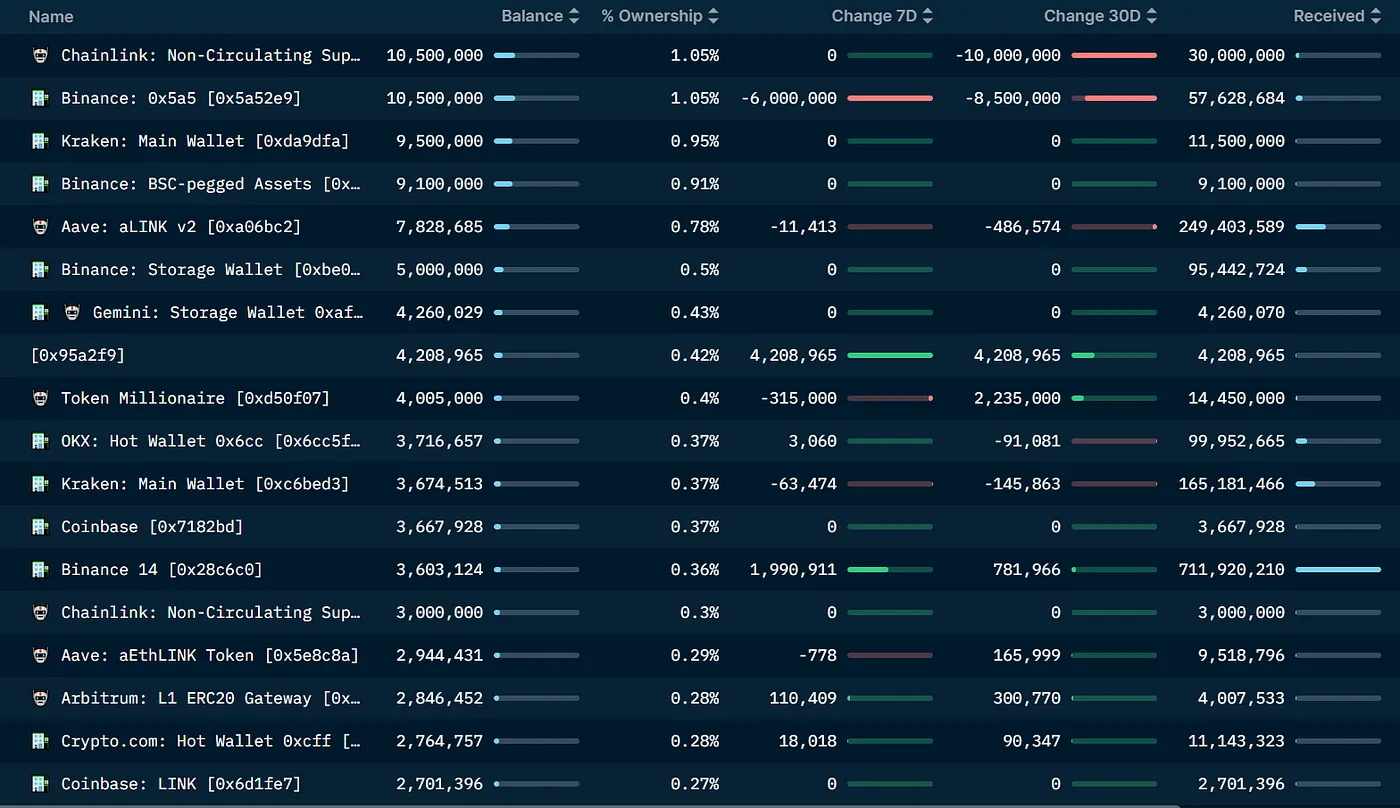Click the building icon beside Crypto.com: Hot Wallet
1400x808 pixels.
coord(40,741)
